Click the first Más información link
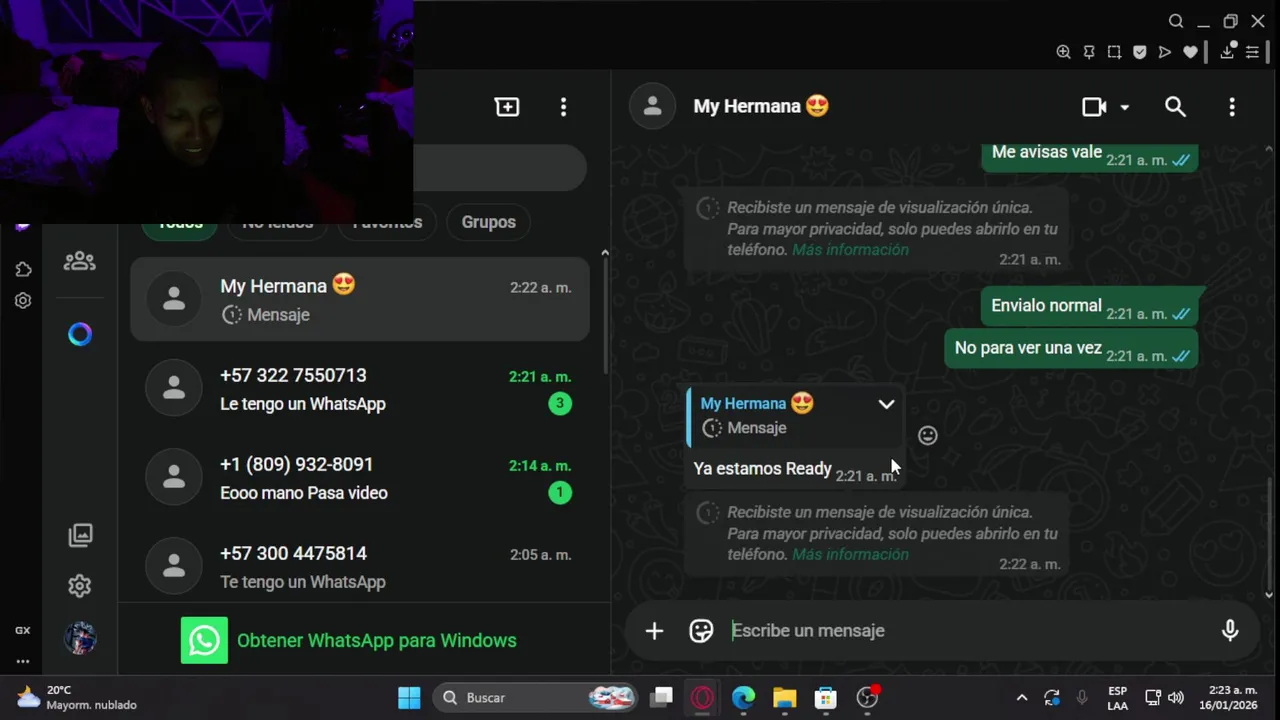1280x720 pixels. point(851,250)
